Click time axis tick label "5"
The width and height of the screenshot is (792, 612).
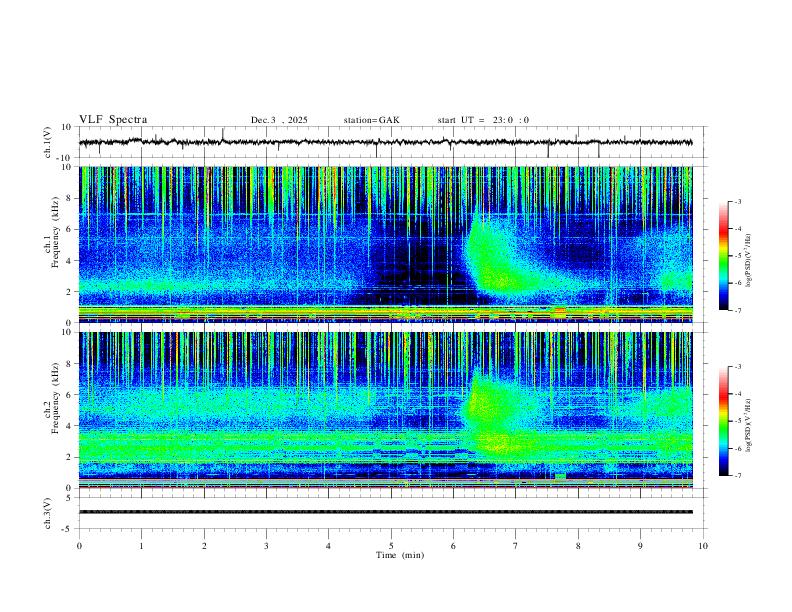click(391, 546)
